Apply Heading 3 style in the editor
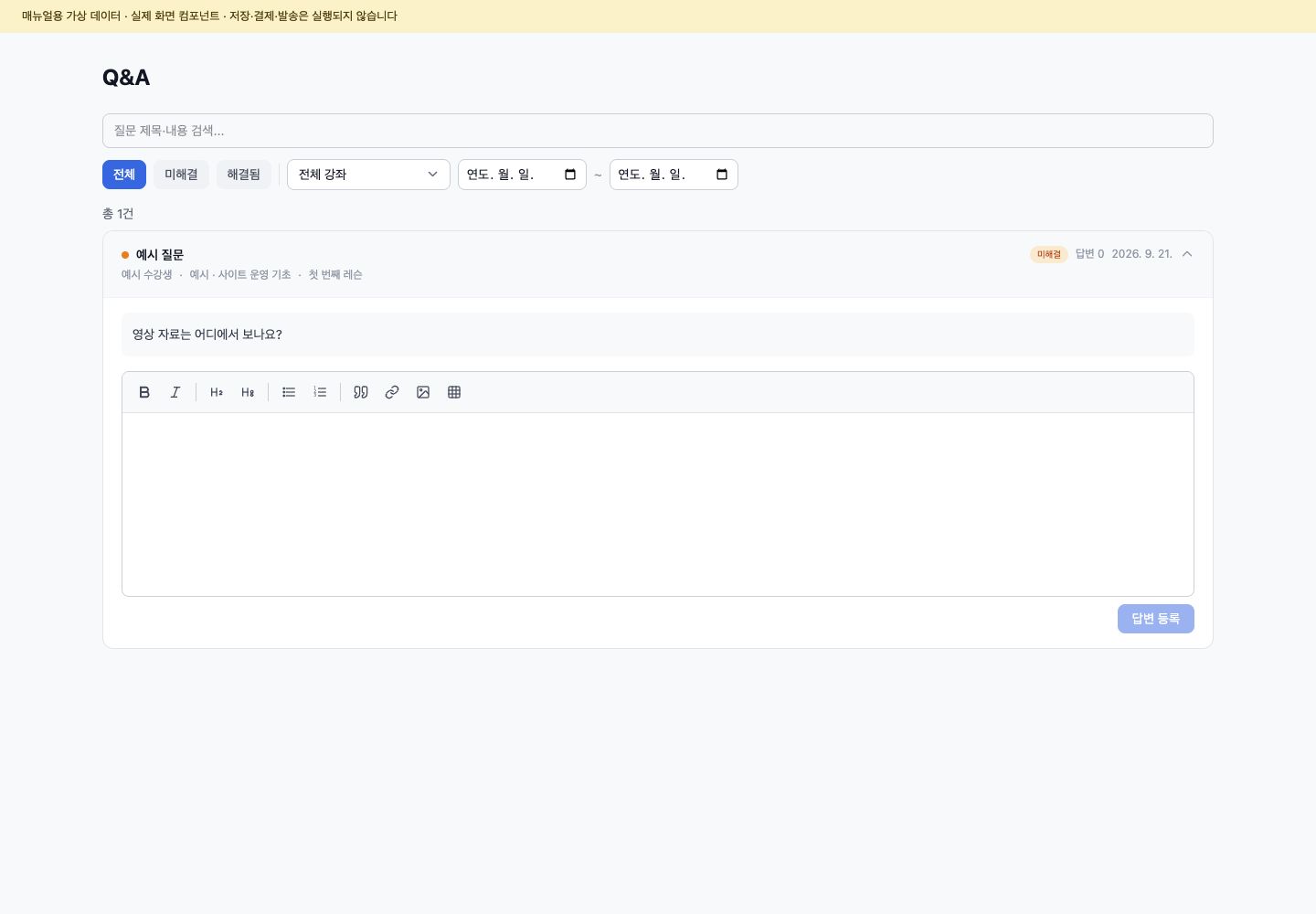Image resolution: width=1316 pixels, height=914 pixels. pos(248,392)
